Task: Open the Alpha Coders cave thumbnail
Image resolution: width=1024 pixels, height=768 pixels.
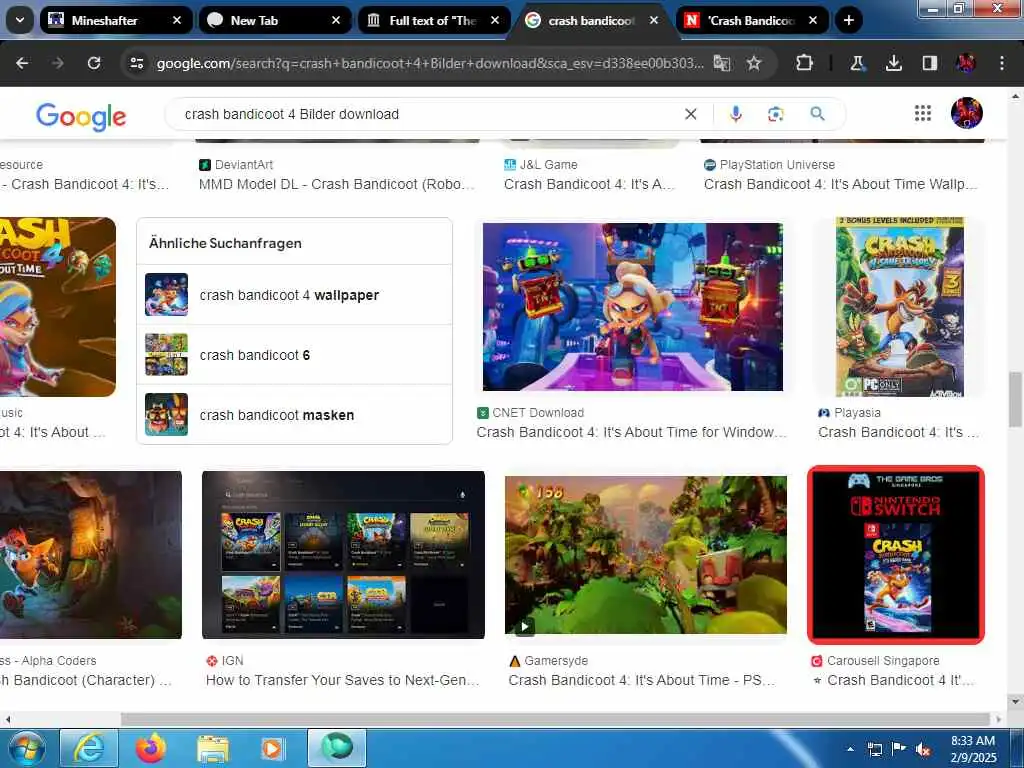Action: (x=91, y=554)
